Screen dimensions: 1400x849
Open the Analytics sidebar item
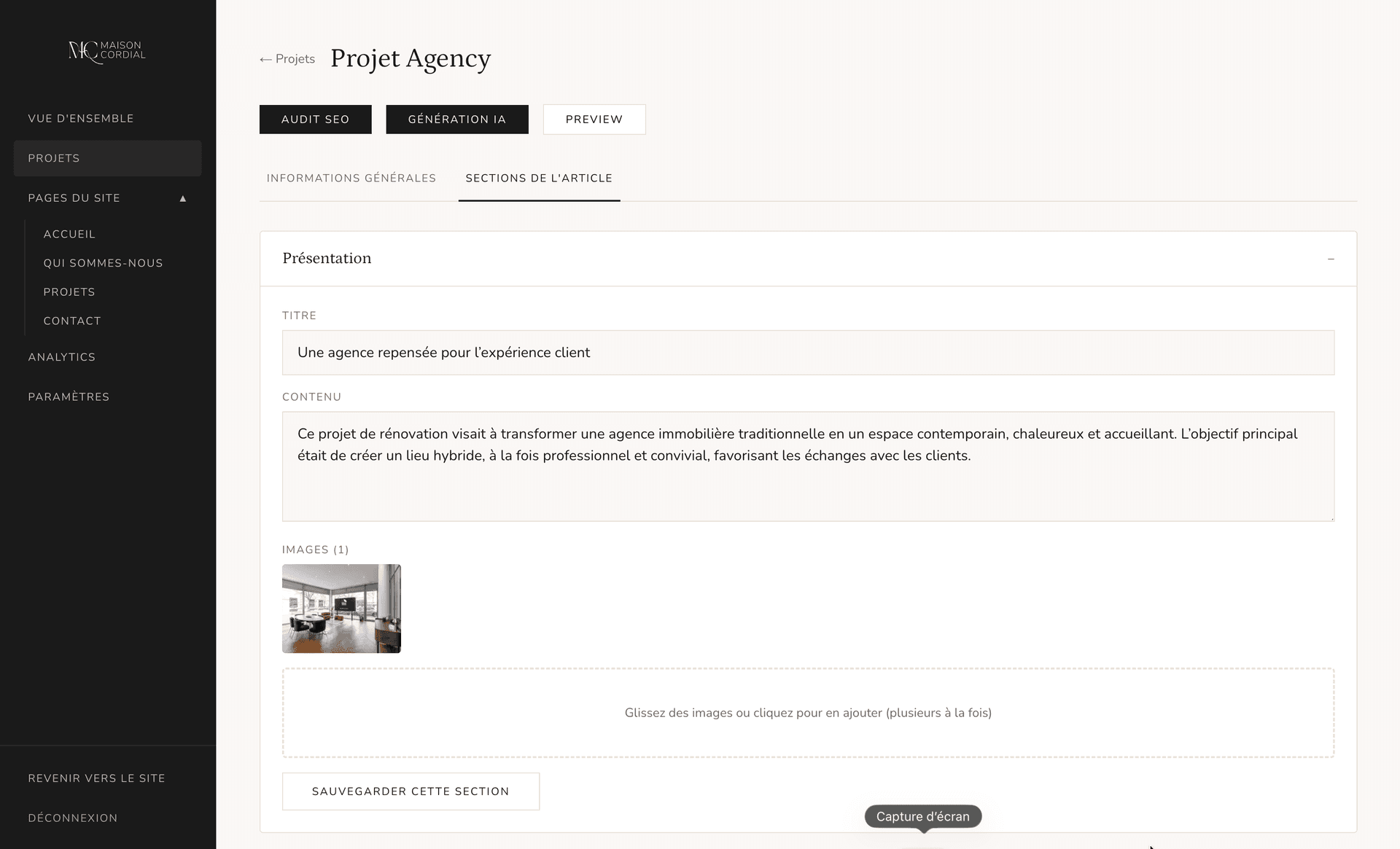[x=62, y=357]
